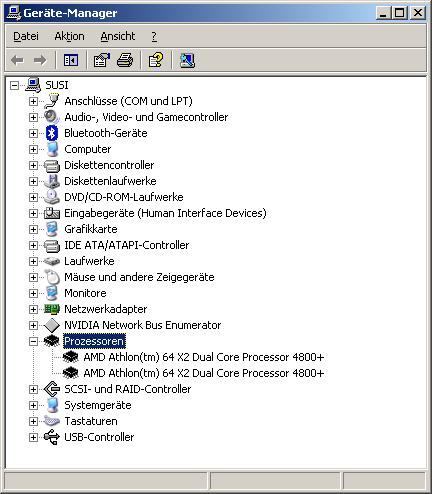The height and width of the screenshot is (494, 432).
Task: Select Eingabegeräte (Human Interface Devices)
Action: click(x=165, y=213)
